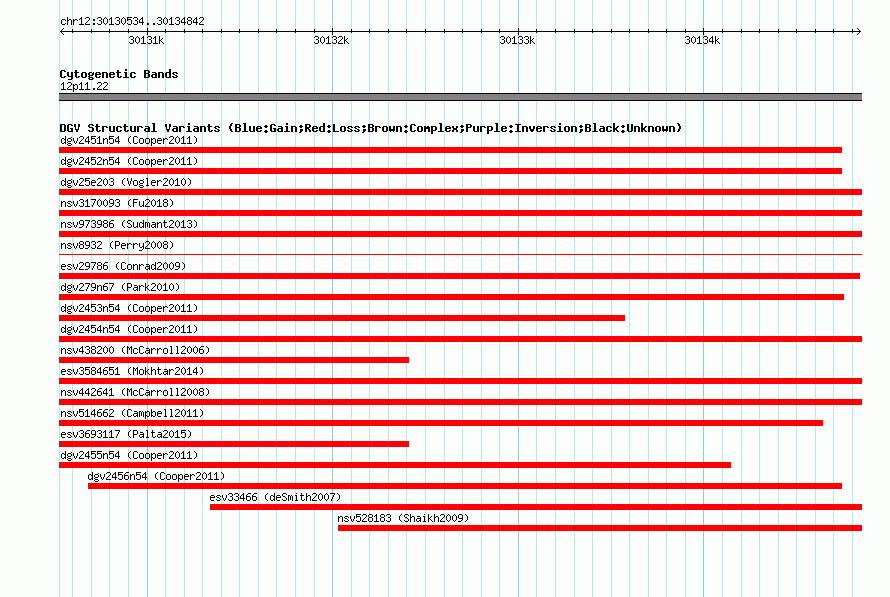Select the dgv2456n54 (Cooper2011) label
Screen dimensions: 890x597
(x=156, y=476)
